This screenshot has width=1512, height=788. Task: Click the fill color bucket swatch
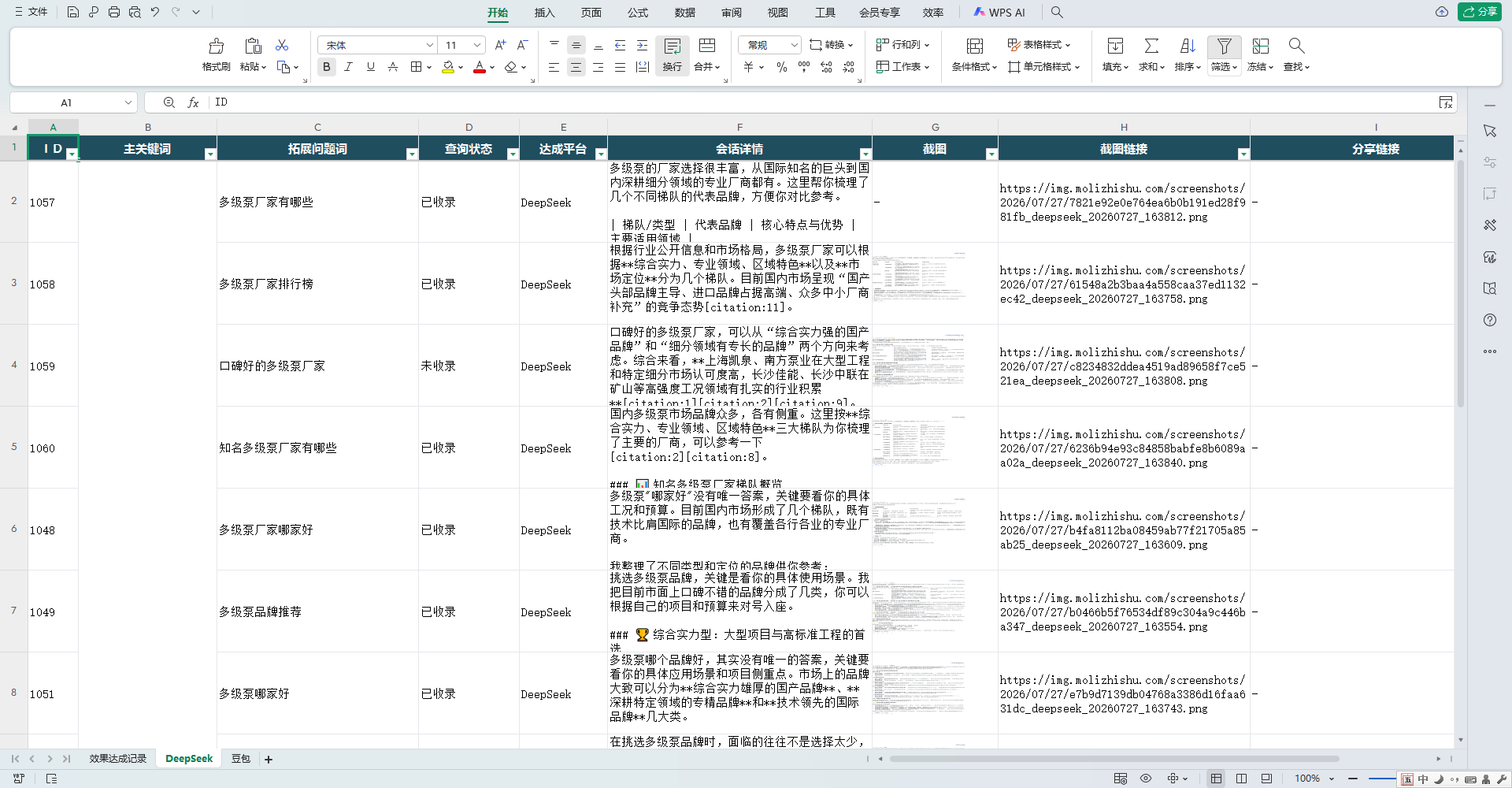click(x=447, y=67)
